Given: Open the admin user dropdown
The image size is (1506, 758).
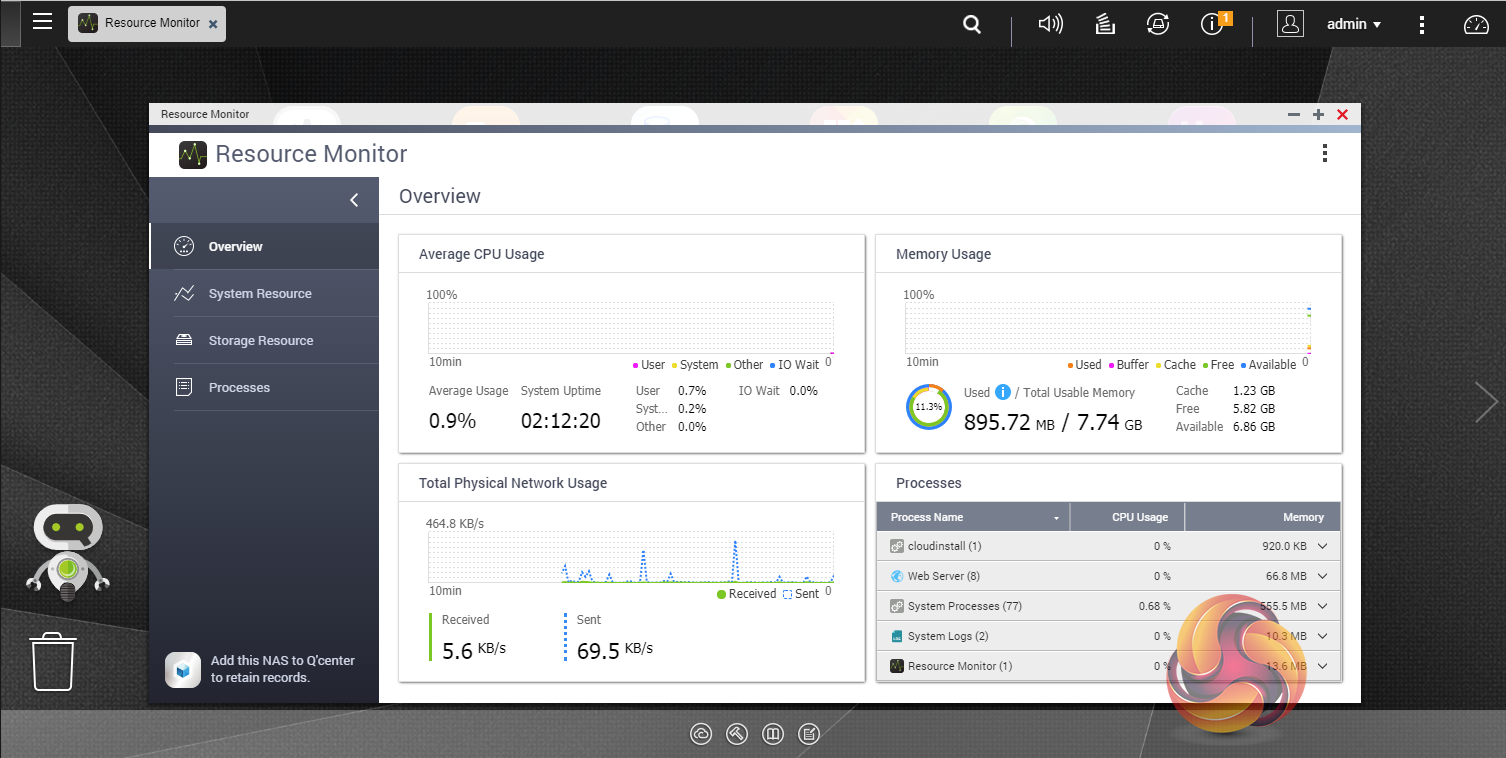Looking at the screenshot, I should pos(1353,24).
